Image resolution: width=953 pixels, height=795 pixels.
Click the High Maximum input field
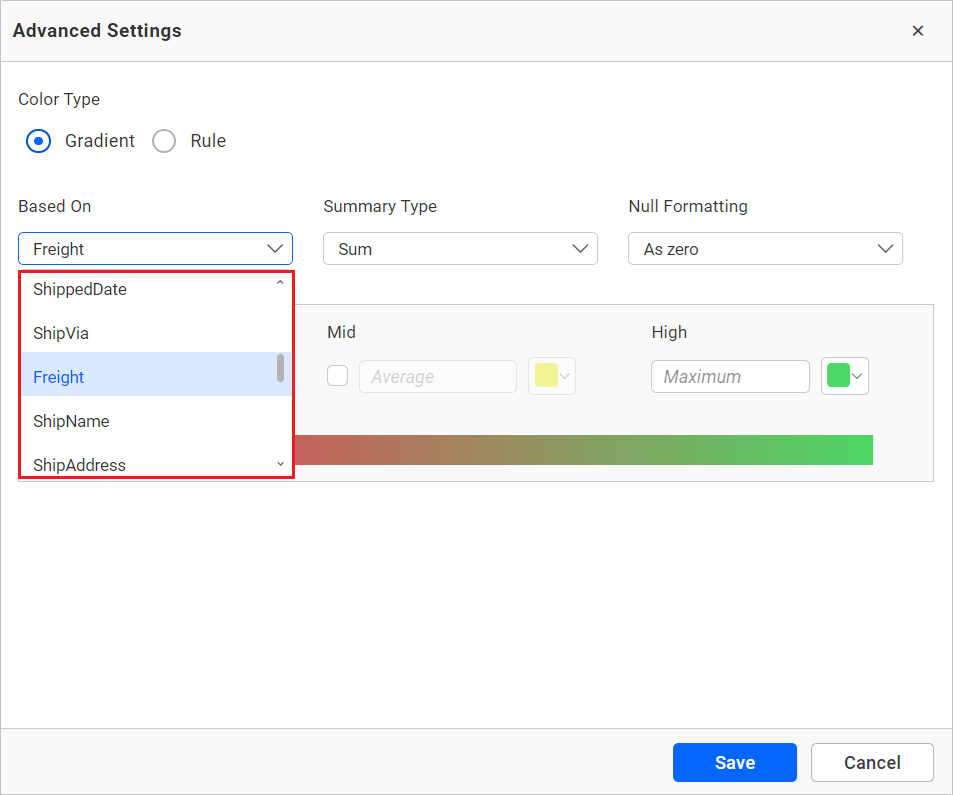coord(730,376)
